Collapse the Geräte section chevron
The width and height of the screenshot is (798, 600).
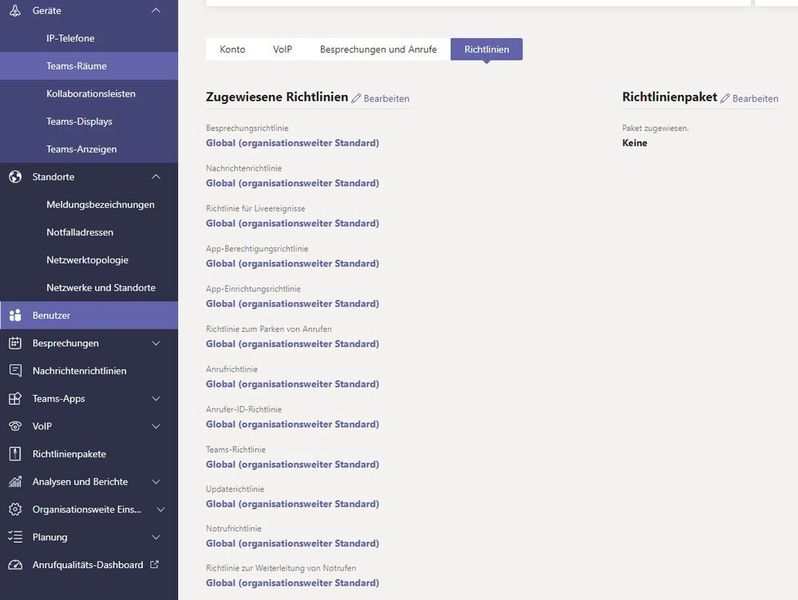156,10
